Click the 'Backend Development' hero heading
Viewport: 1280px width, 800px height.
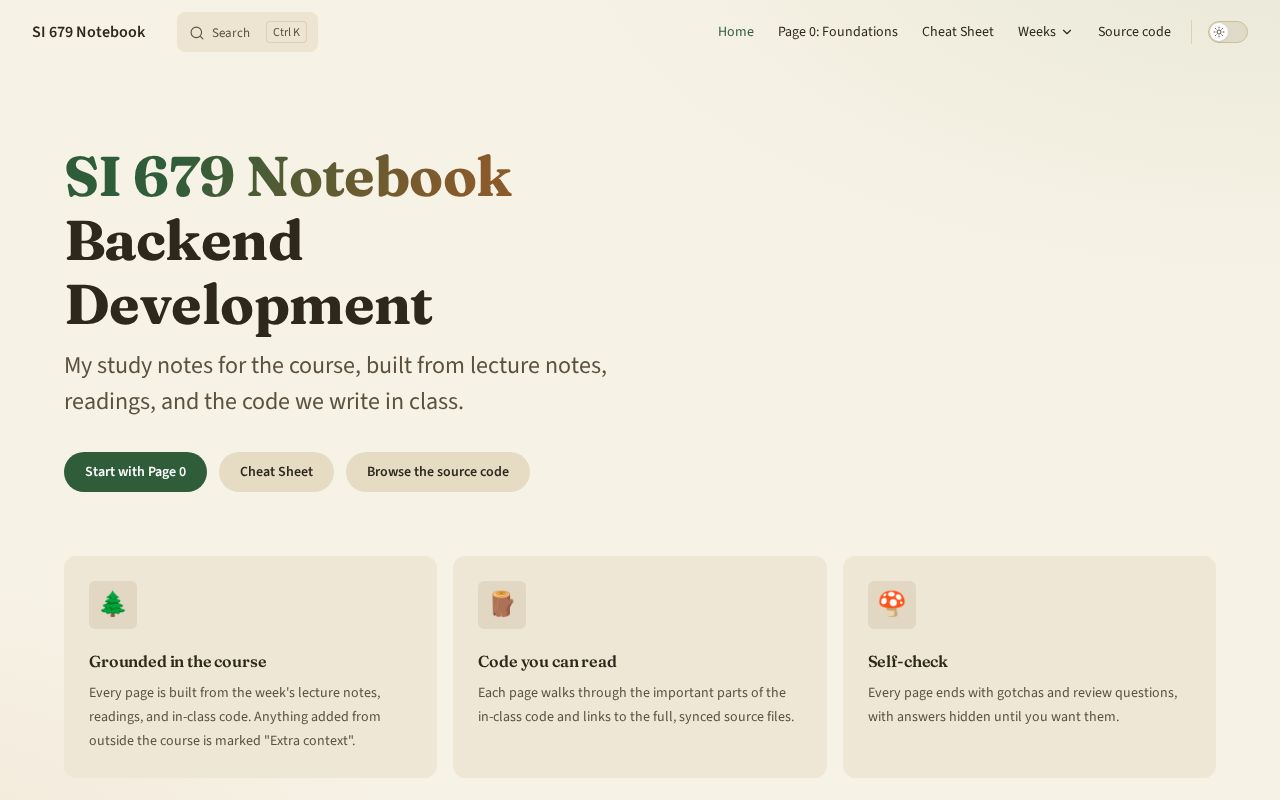point(249,273)
